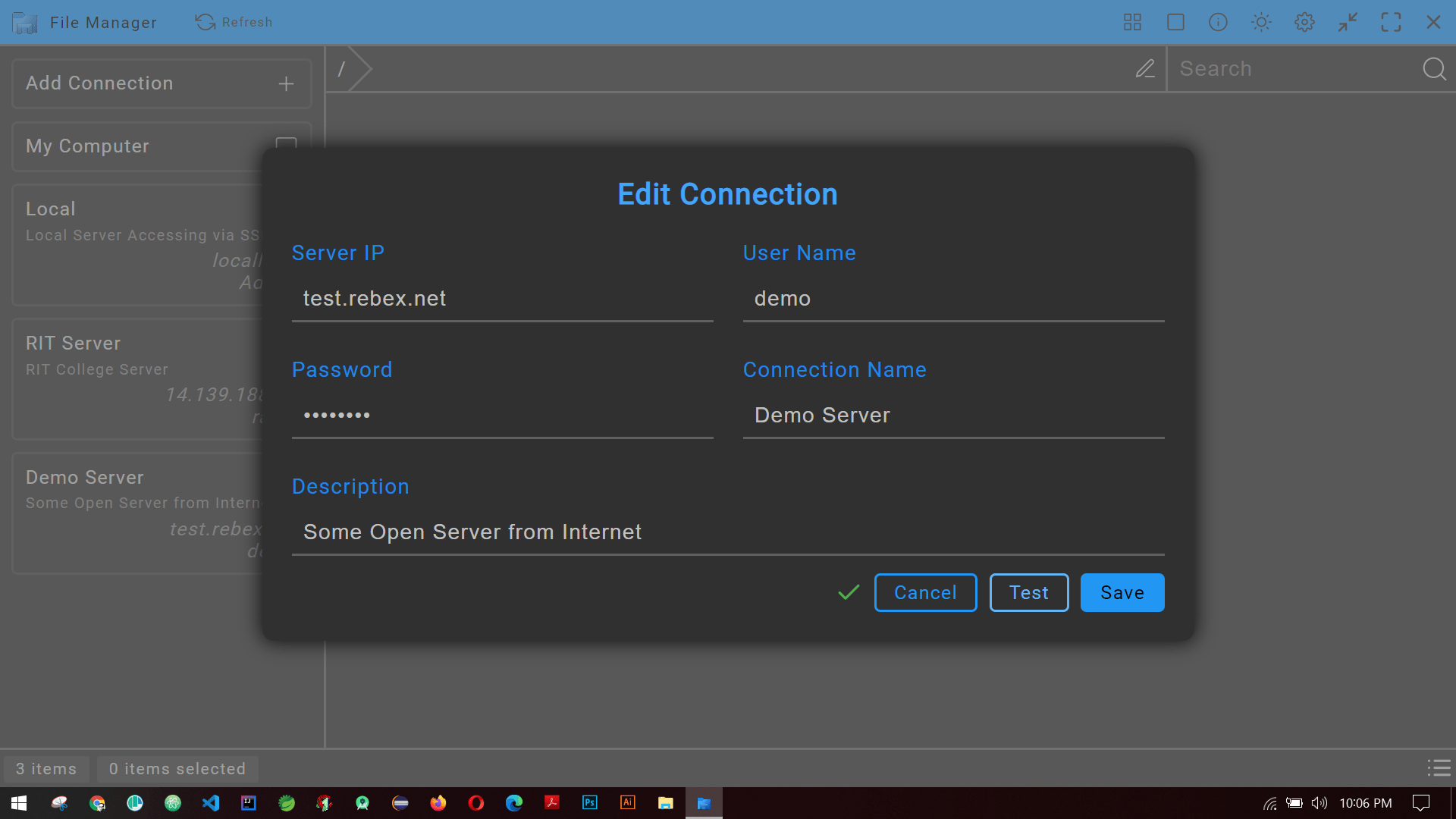Image resolution: width=1456 pixels, height=819 pixels.
Task: Click the single-pane view square icon
Action: pyautogui.click(x=1175, y=22)
